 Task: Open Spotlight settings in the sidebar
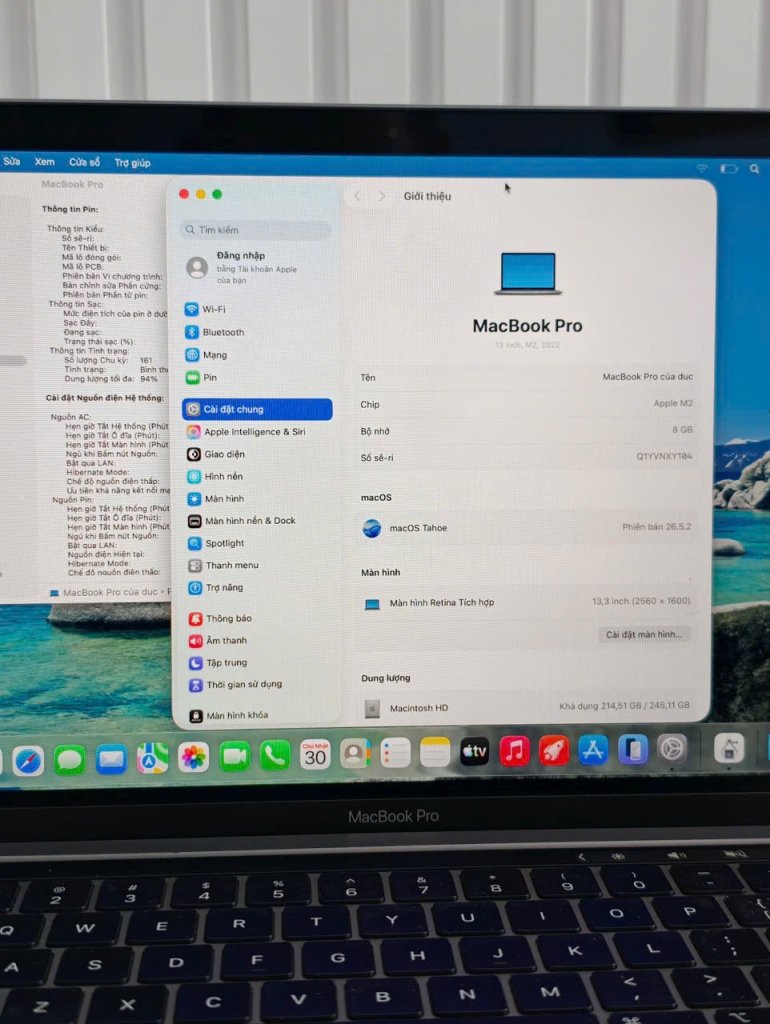tap(216, 543)
